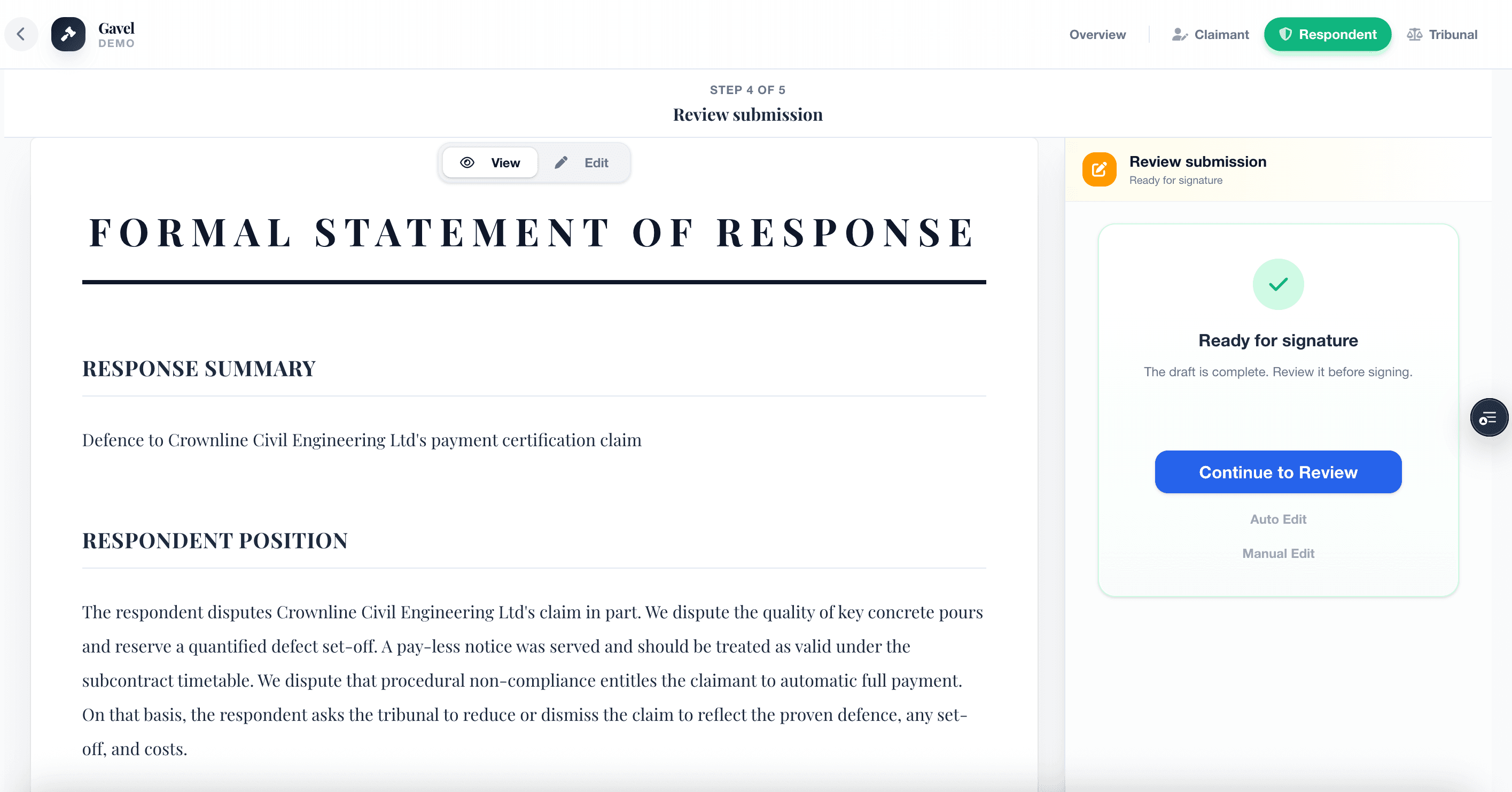Click the Respondent shield icon
The height and width of the screenshot is (792, 1512).
coord(1285,35)
